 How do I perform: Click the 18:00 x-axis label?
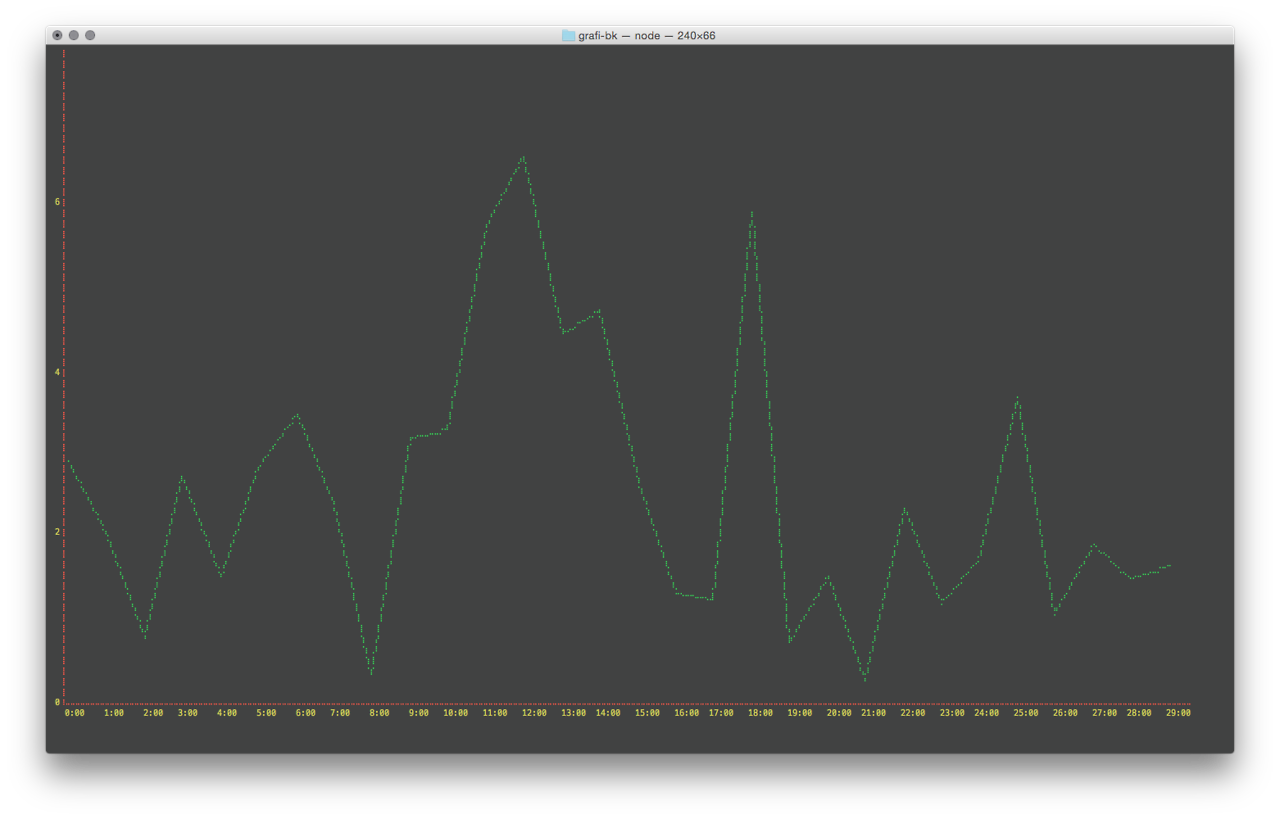(760, 713)
